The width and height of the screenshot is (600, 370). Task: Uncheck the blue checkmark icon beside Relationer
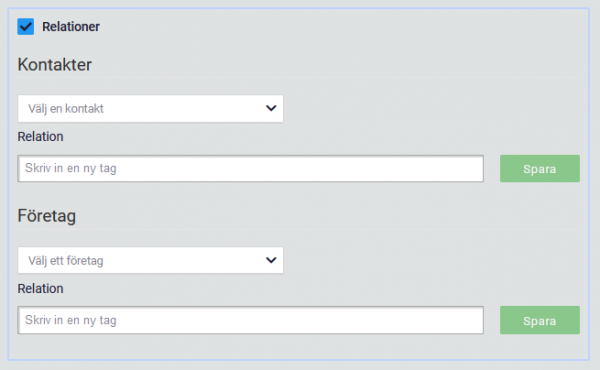tap(26, 27)
